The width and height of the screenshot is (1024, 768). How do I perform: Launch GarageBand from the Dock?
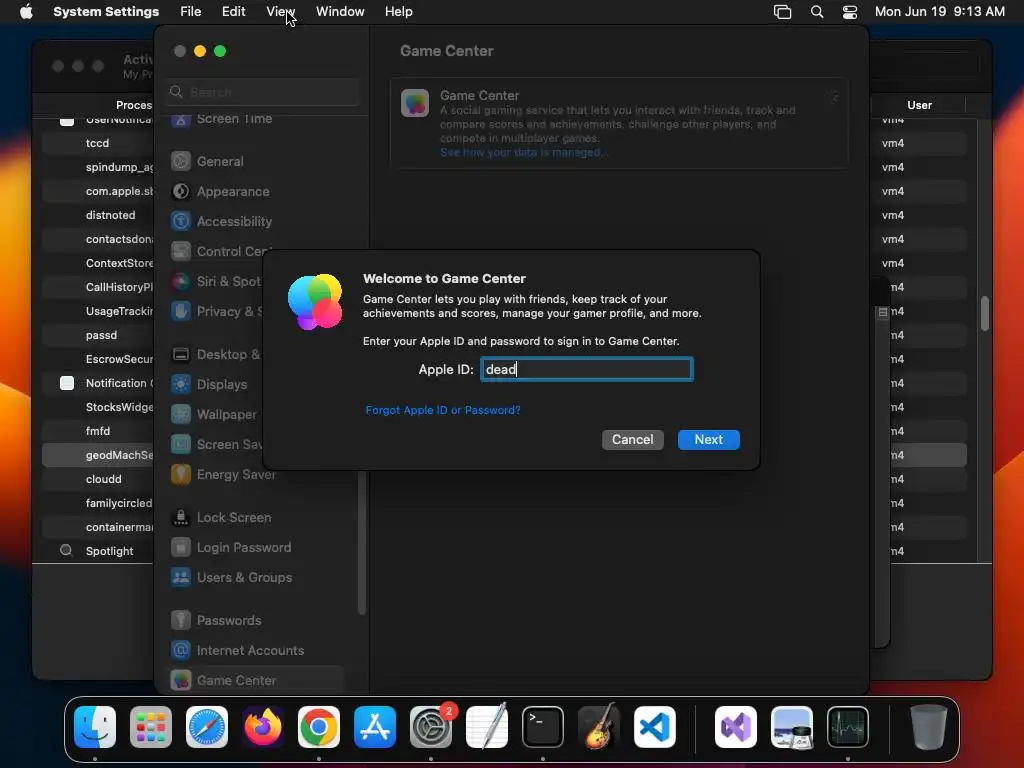point(599,727)
